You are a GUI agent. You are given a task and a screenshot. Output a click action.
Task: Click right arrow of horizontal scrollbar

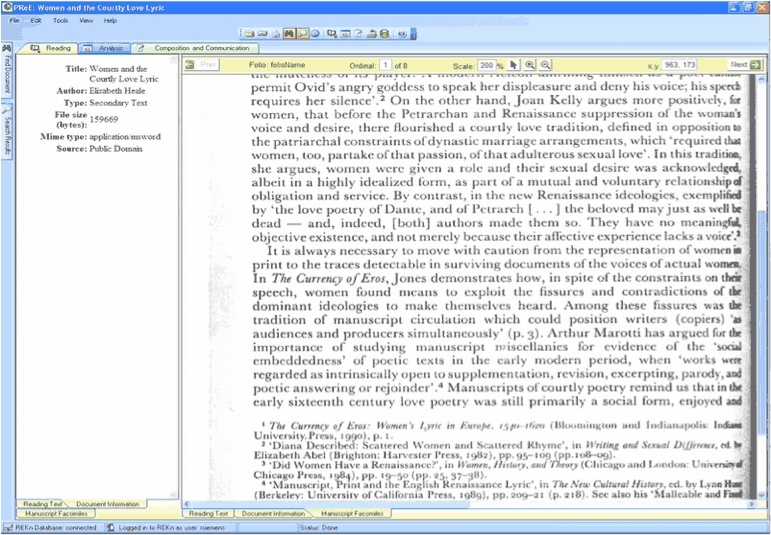pos(751,504)
